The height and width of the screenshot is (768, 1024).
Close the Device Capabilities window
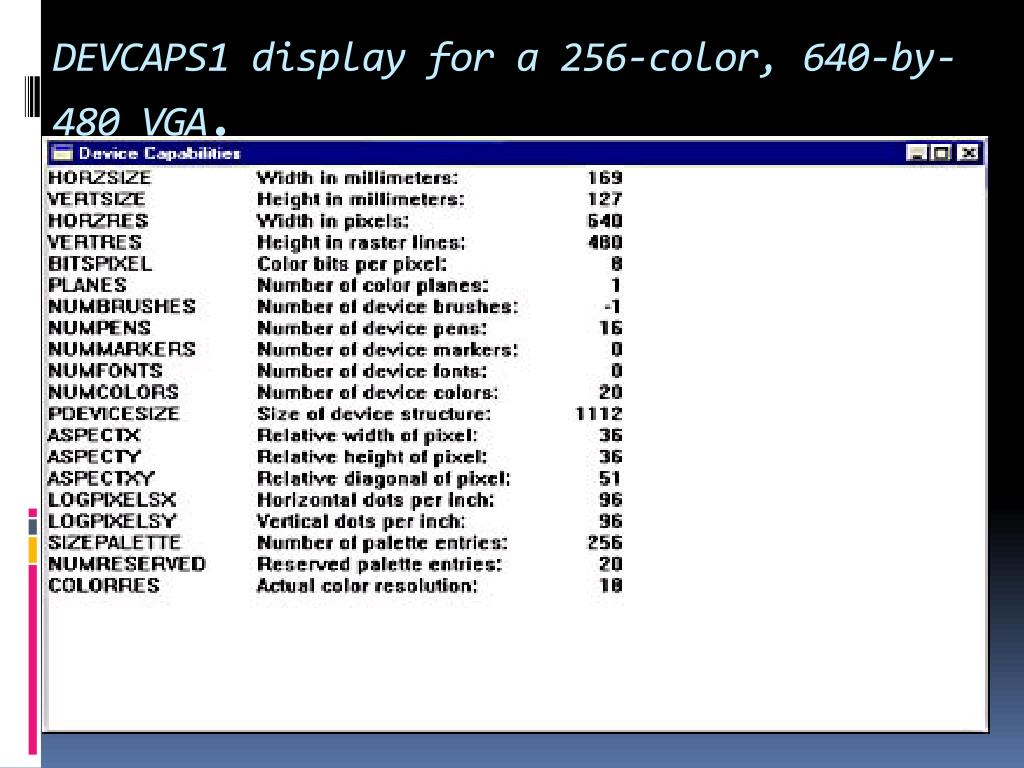click(968, 153)
